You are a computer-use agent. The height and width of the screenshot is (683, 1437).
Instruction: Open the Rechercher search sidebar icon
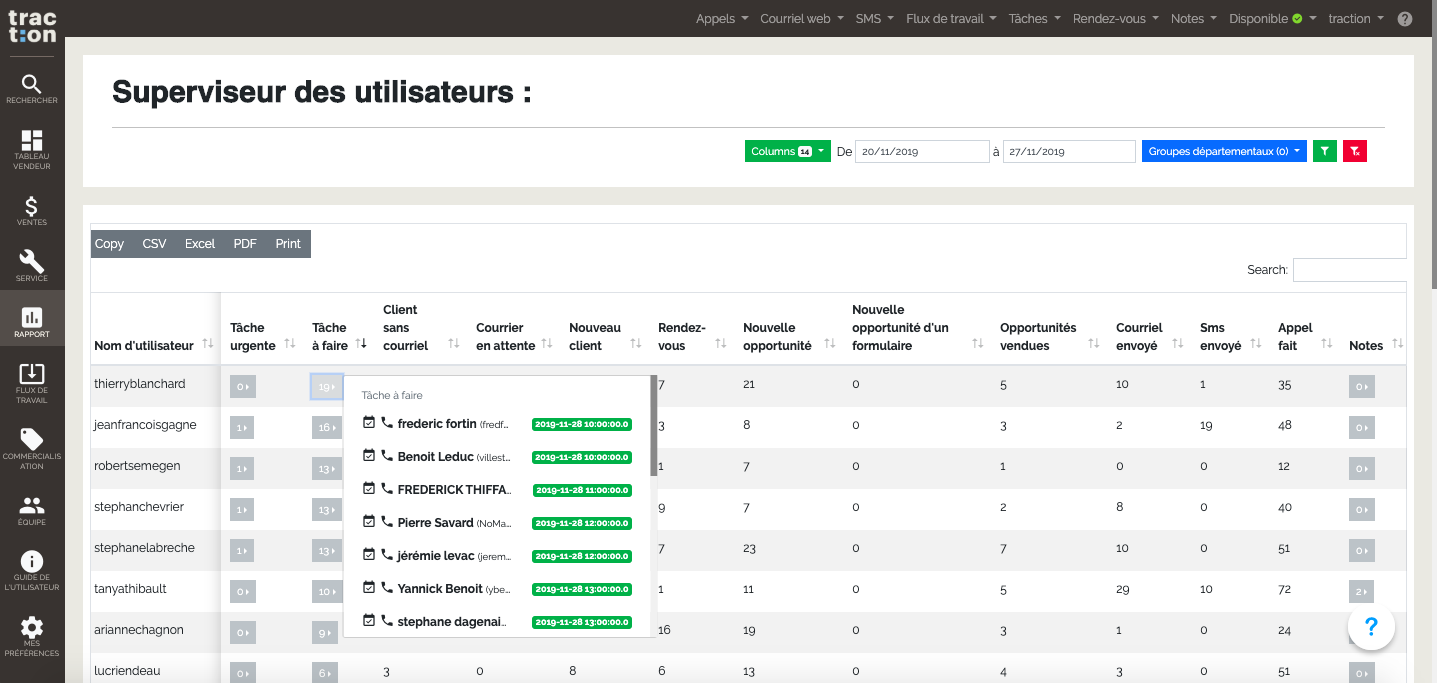point(32,89)
